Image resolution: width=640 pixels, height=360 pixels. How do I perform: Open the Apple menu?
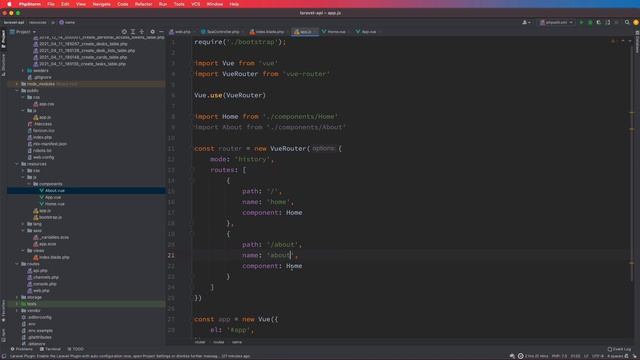[9, 4]
